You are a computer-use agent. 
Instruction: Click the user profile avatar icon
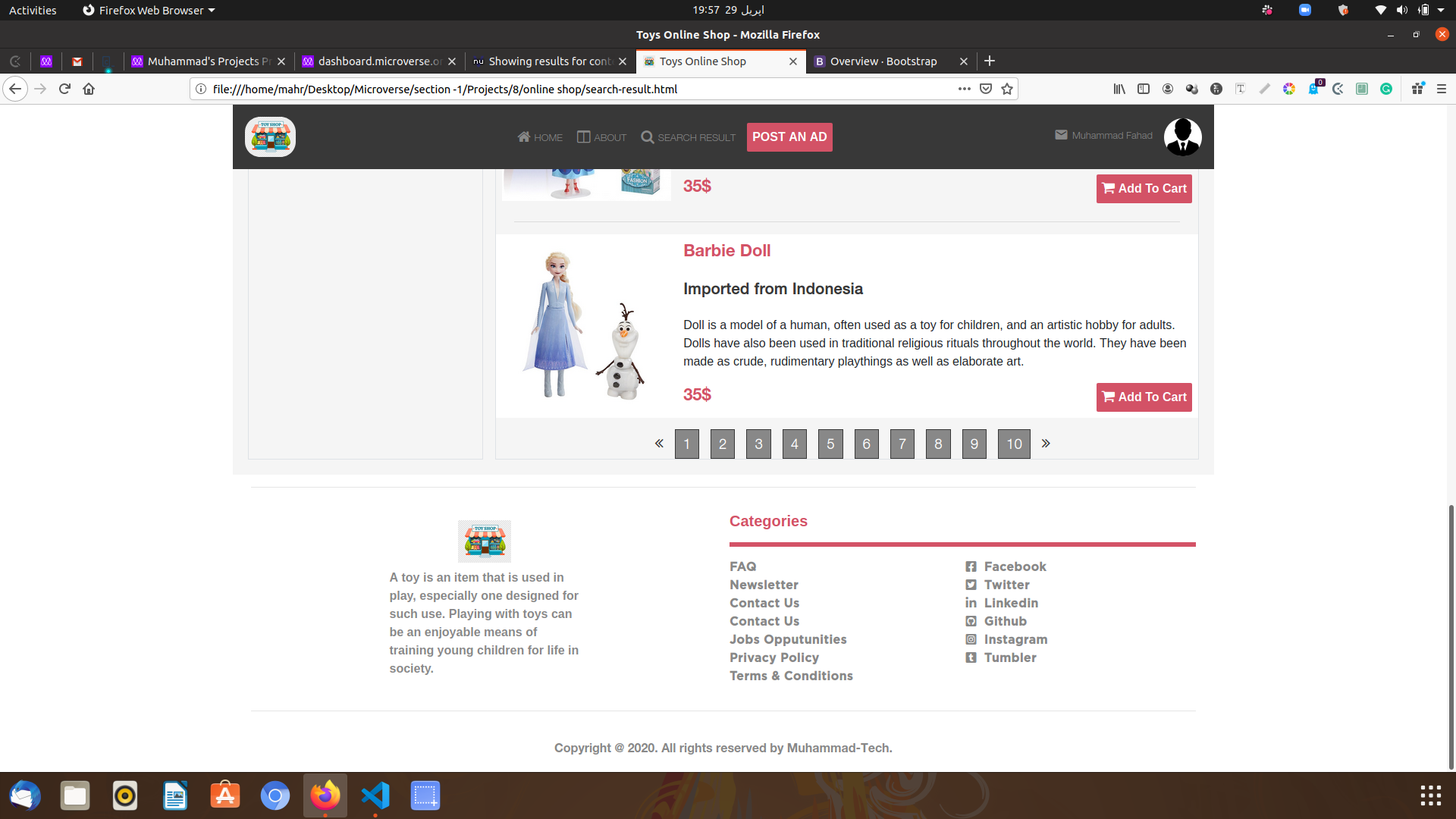[1182, 137]
